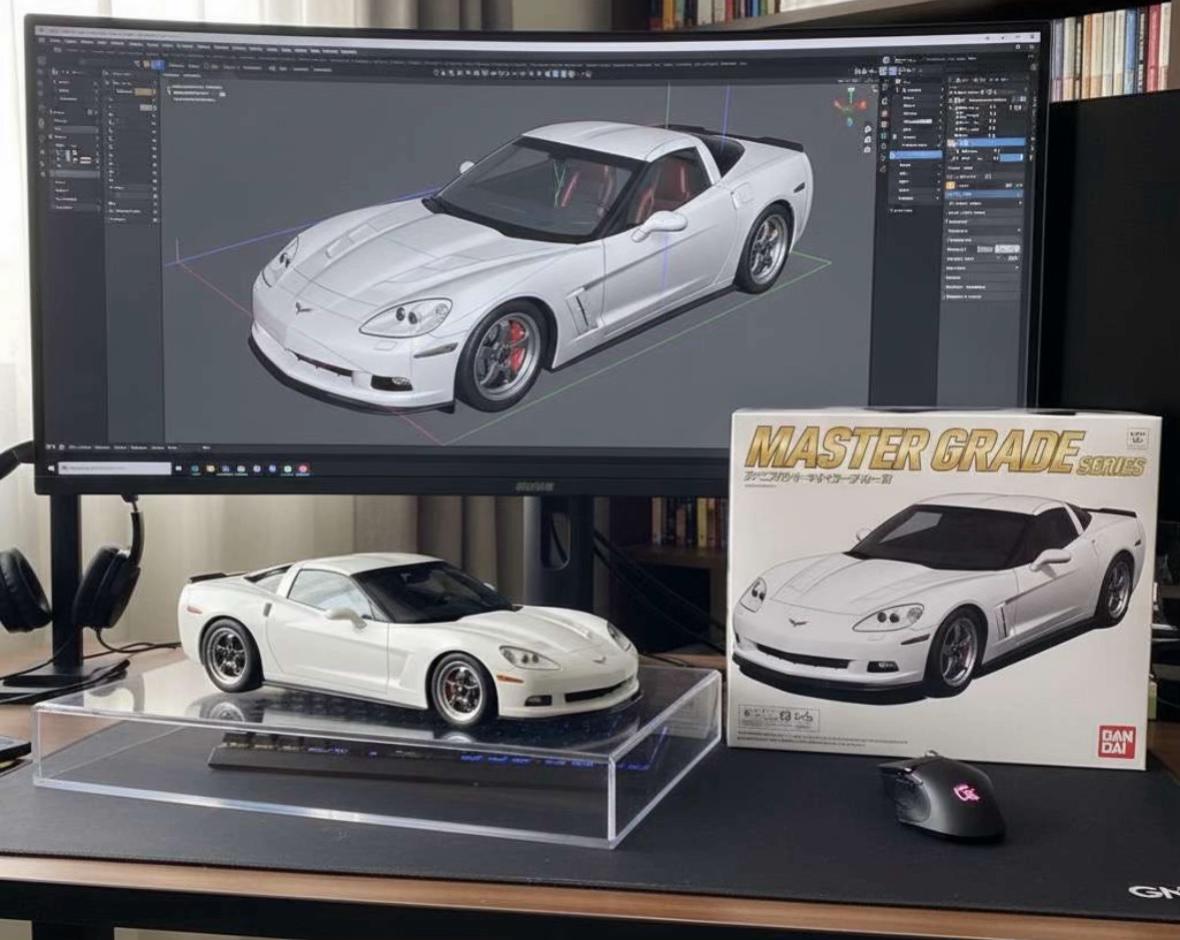Screen dimensions: 1180x940
Task: Select the blue-highlighted active tool button in the toolbar
Action: (x=157, y=65)
